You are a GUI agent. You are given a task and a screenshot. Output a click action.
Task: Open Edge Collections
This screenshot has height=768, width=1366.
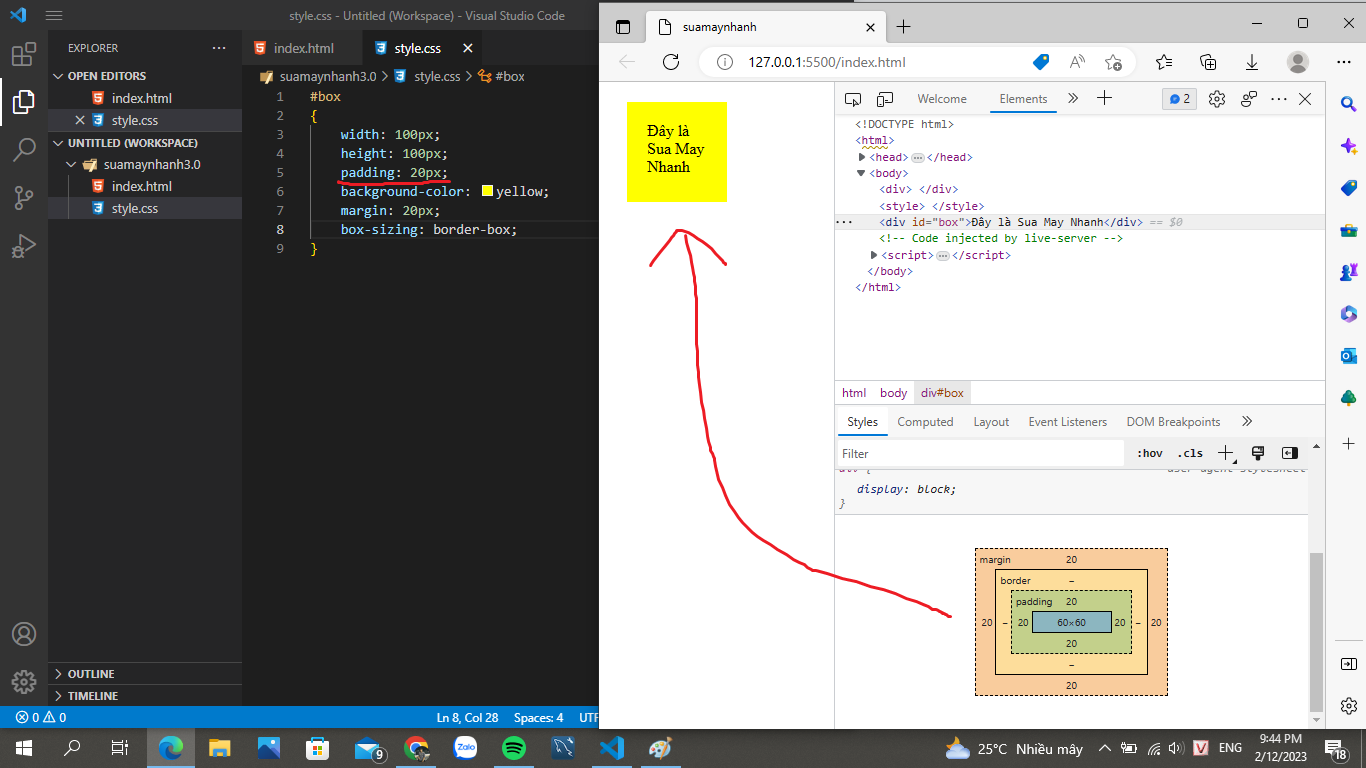coord(1208,62)
